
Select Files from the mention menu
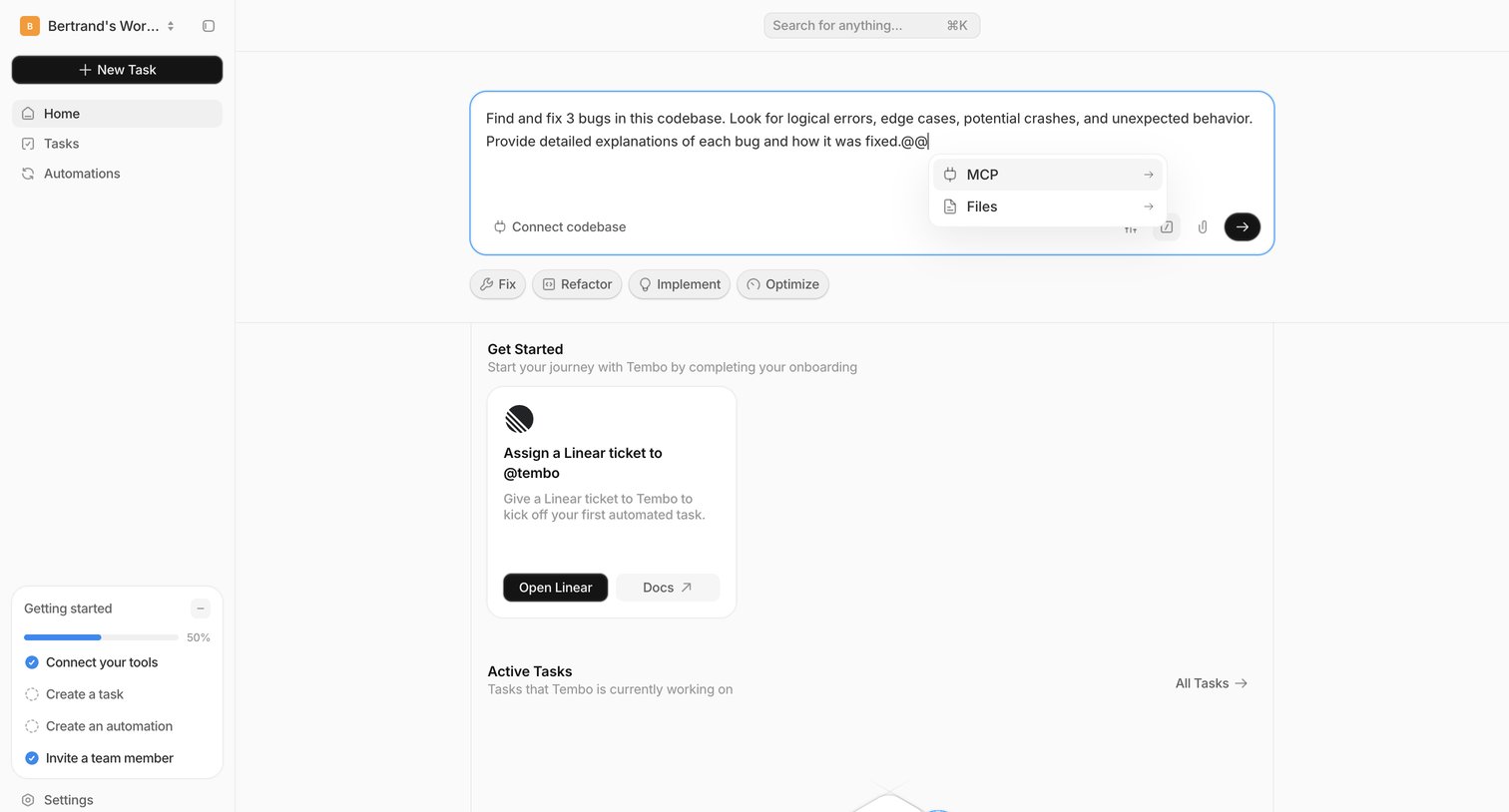(x=1048, y=206)
